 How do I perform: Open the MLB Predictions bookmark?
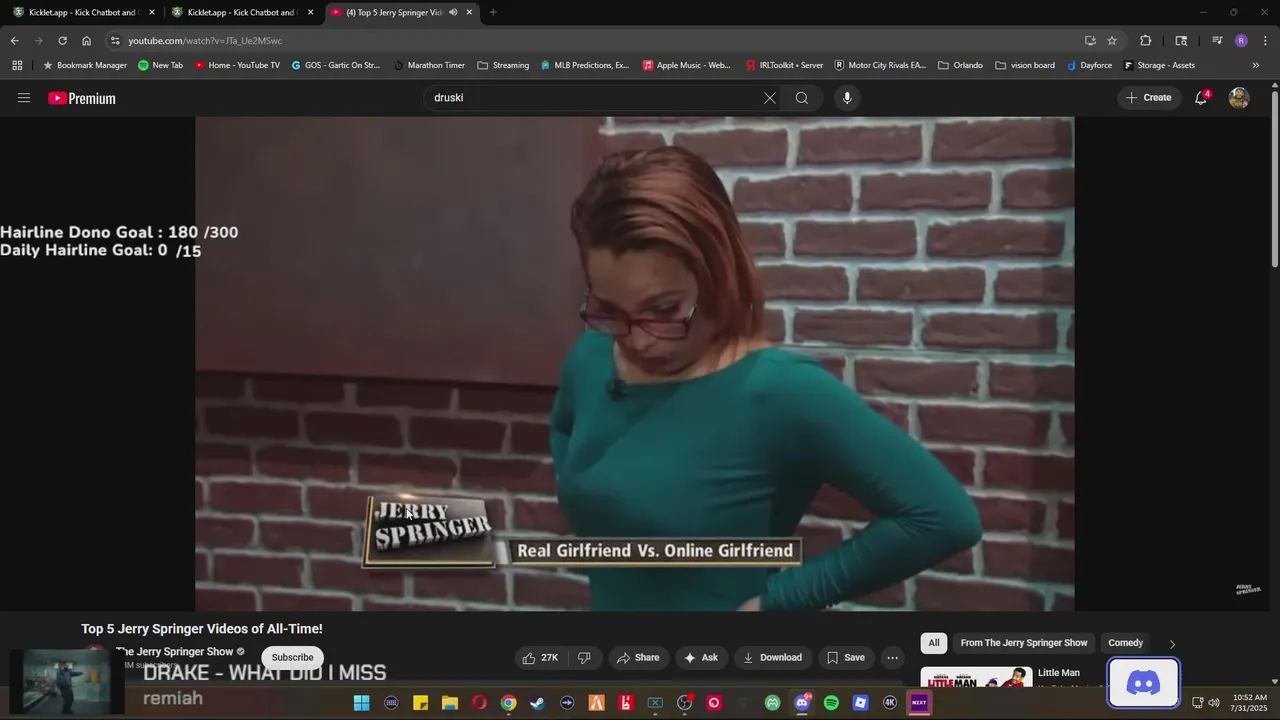pos(585,65)
